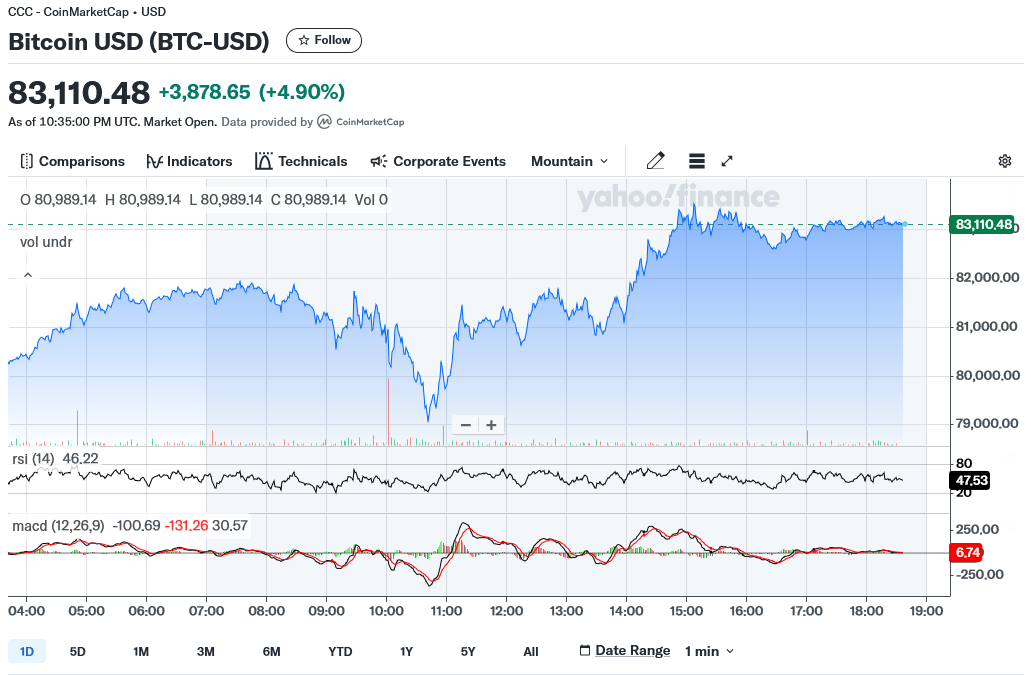Viewport: 1031px width, 675px height.
Task: Click the green 83,110.48 price axis label
Action: [x=983, y=225]
